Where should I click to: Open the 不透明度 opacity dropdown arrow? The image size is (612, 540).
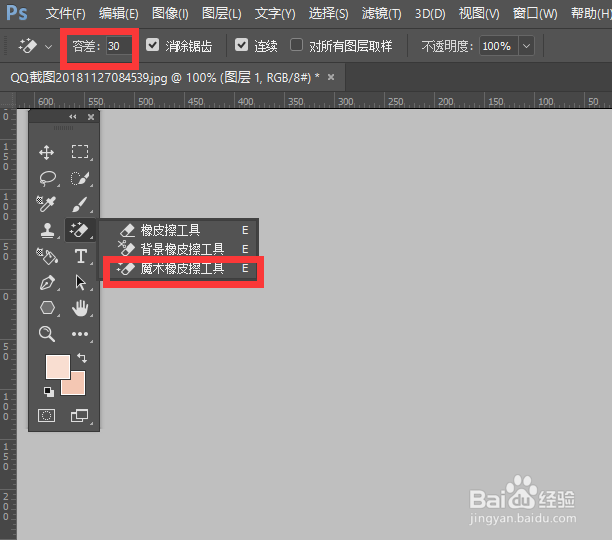(x=526, y=46)
